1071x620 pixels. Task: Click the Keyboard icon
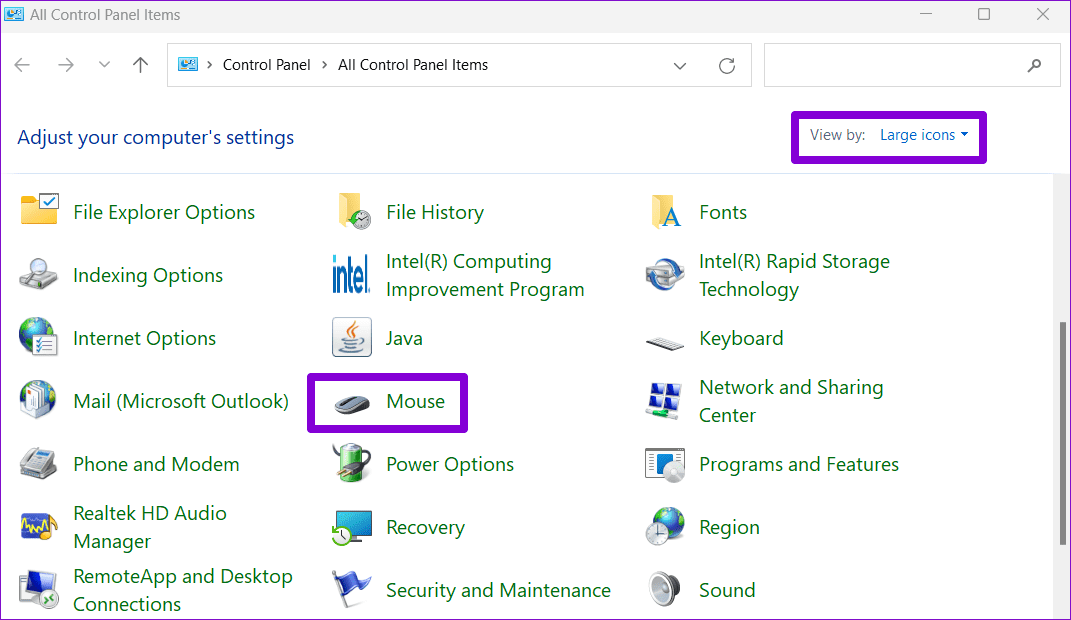(x=664, y=339)
